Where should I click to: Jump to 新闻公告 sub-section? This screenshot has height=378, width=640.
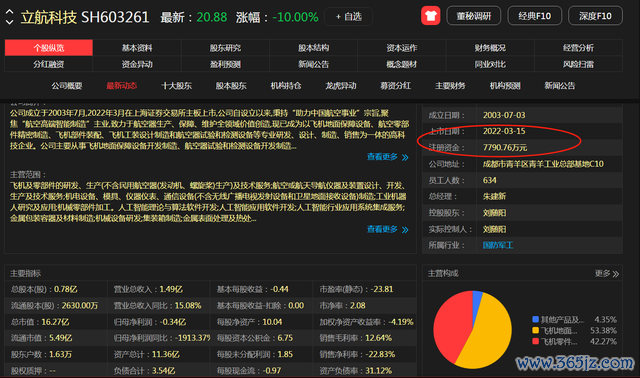click(x=560, y=86)
